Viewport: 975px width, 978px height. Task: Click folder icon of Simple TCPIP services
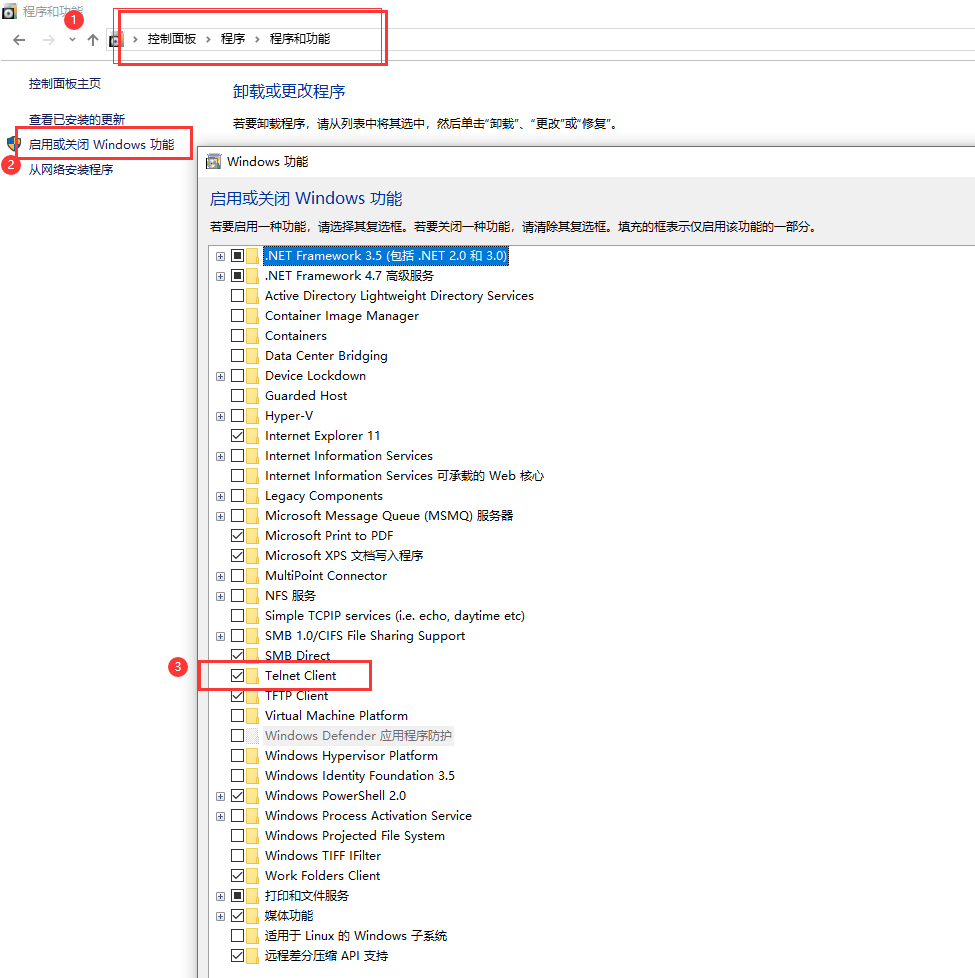click(252, 616)
